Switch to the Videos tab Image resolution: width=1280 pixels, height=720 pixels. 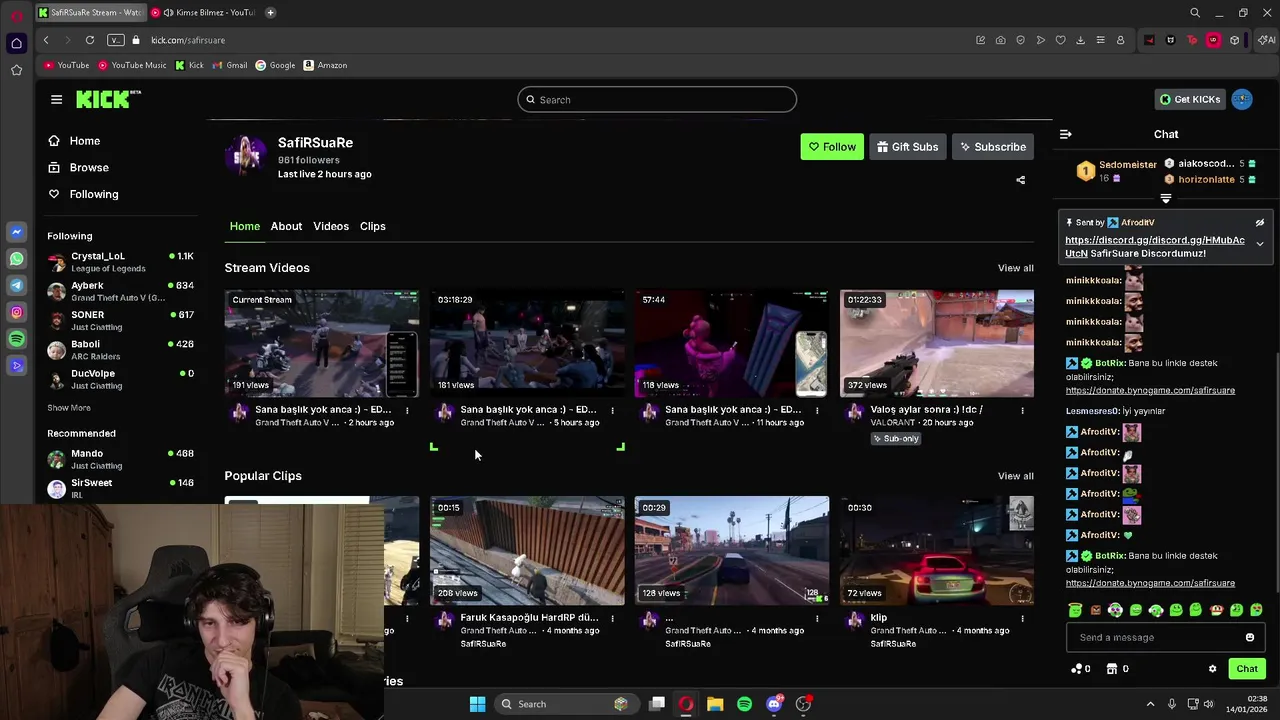pyautogui.click(x=331, y=226)
